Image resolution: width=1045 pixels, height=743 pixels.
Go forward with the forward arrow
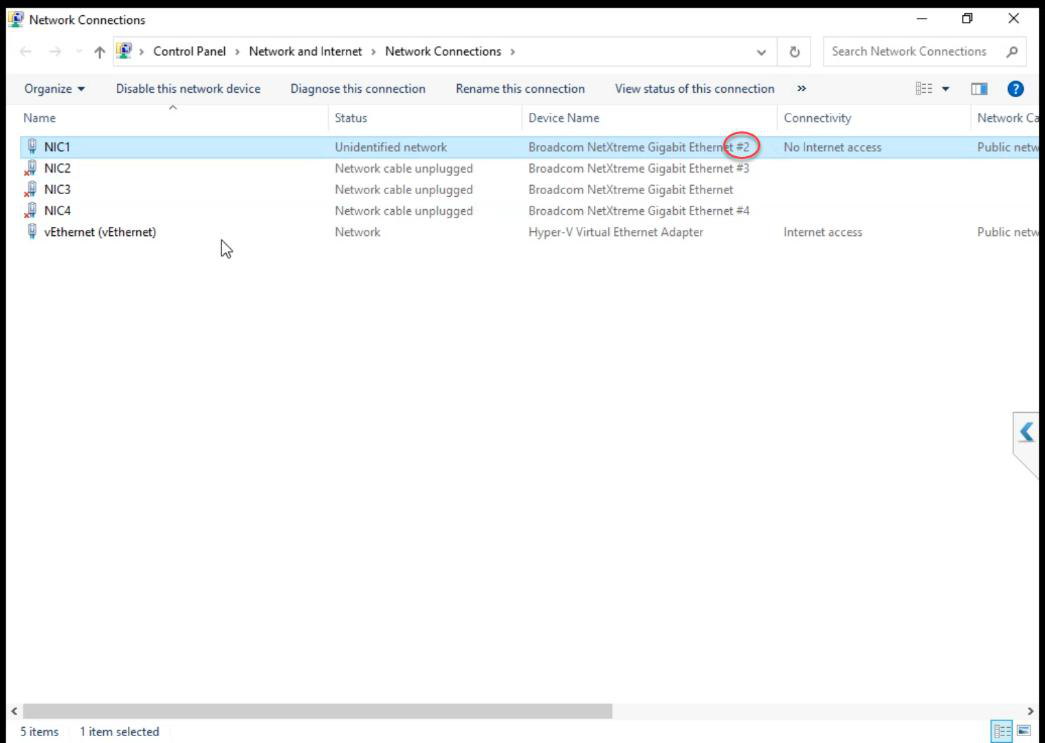[x=55, y=51]
